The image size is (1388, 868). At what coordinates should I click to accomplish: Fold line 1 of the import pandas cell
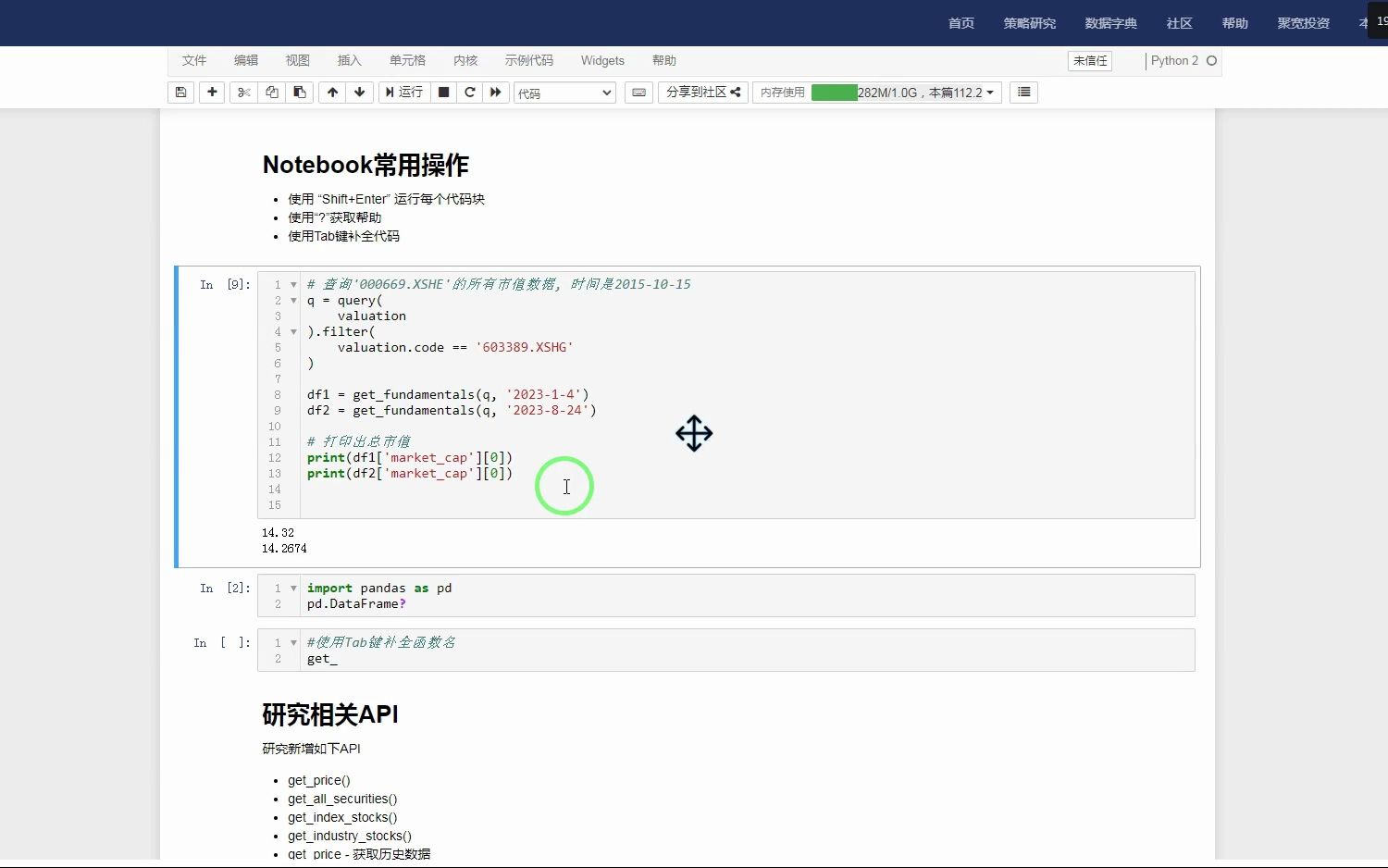[x=293, y=589]
